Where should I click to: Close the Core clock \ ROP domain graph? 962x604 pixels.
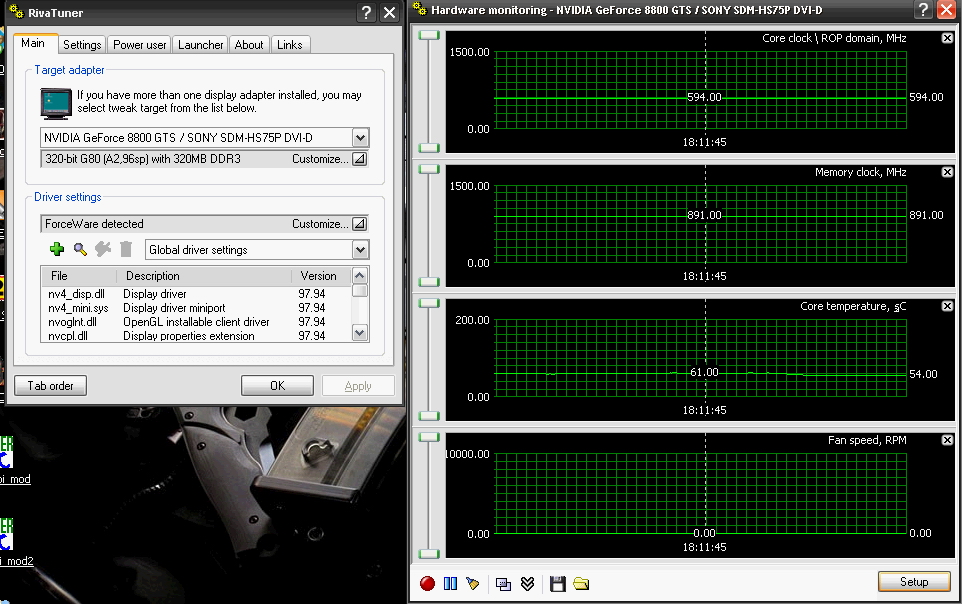(947, 38)
